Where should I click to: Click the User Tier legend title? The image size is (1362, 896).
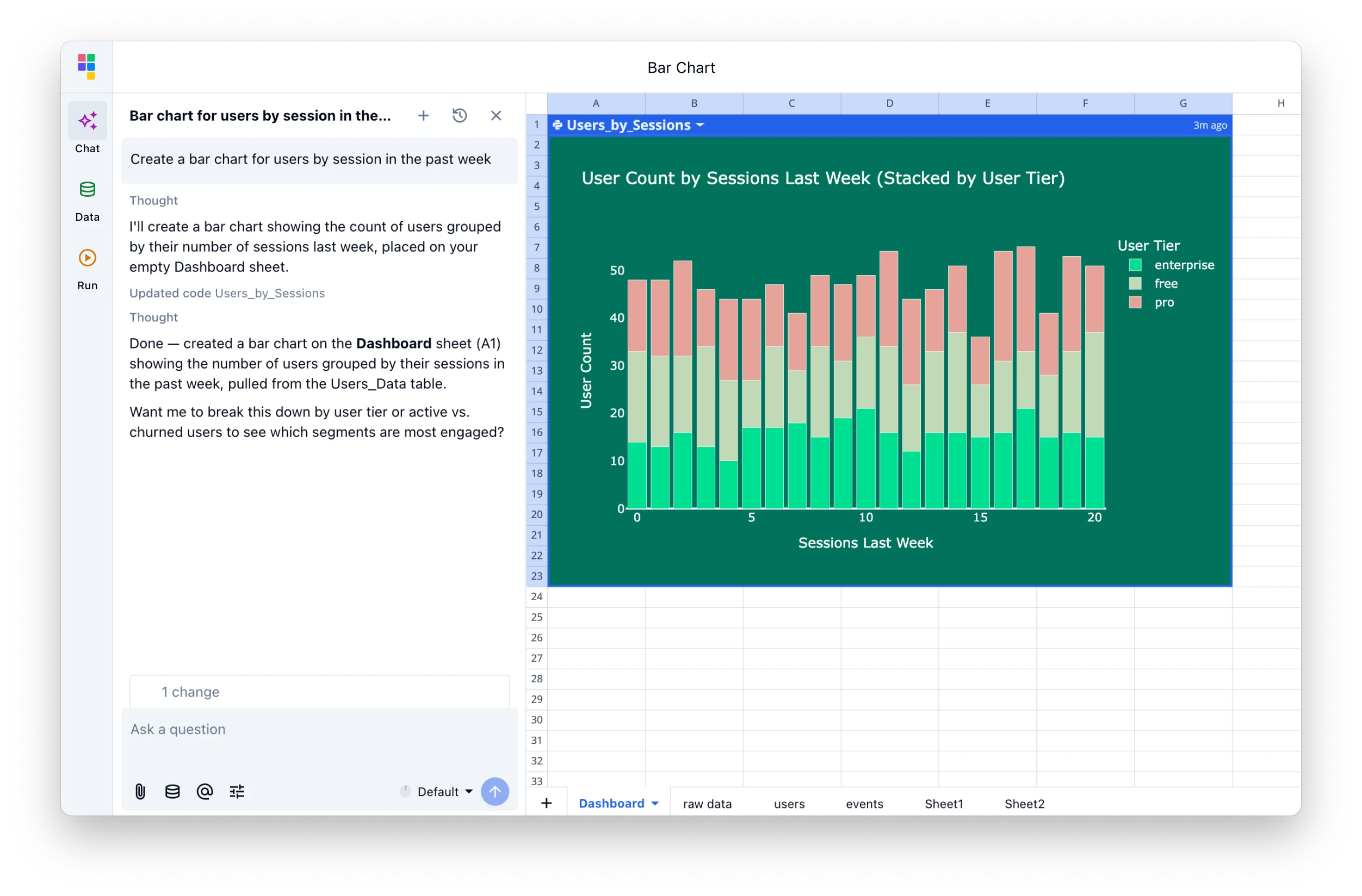point(1149,246)
